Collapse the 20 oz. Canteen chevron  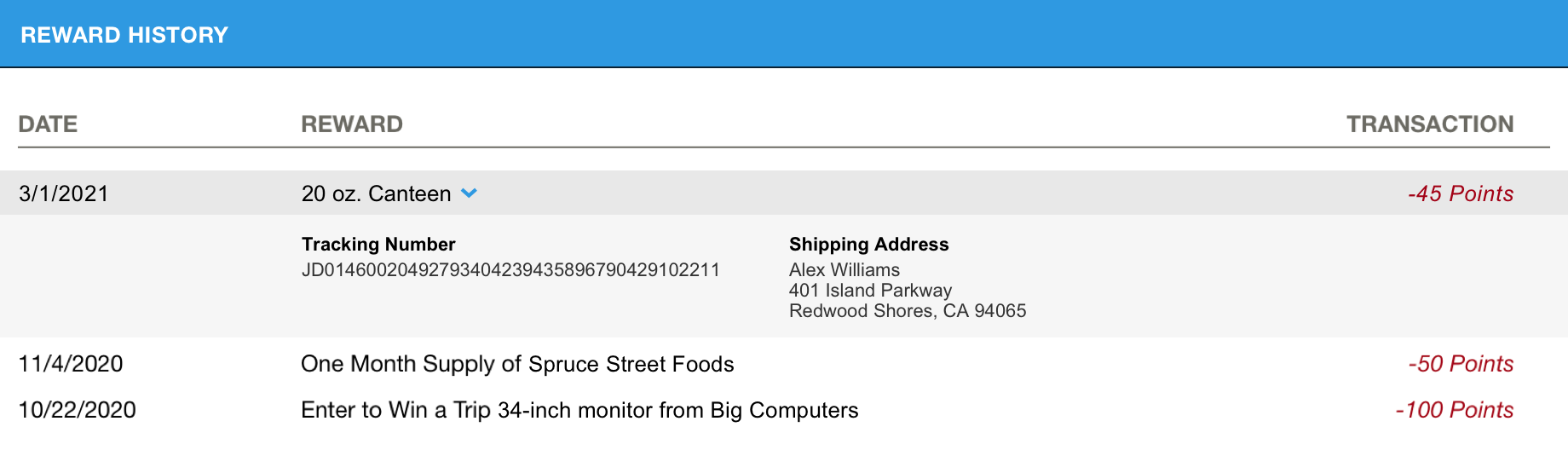click(469, 193)
